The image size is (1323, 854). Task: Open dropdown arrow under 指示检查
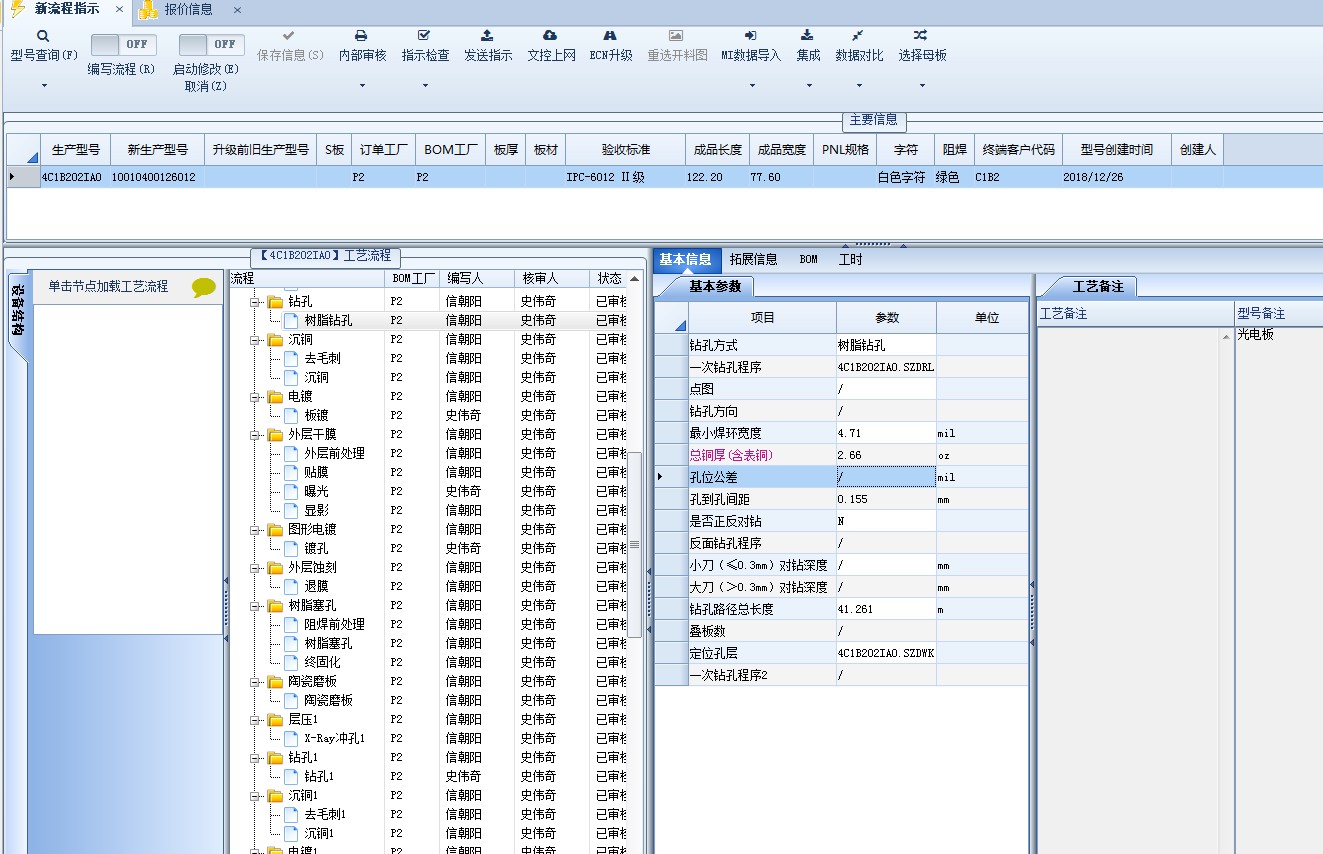pos(425,86)
